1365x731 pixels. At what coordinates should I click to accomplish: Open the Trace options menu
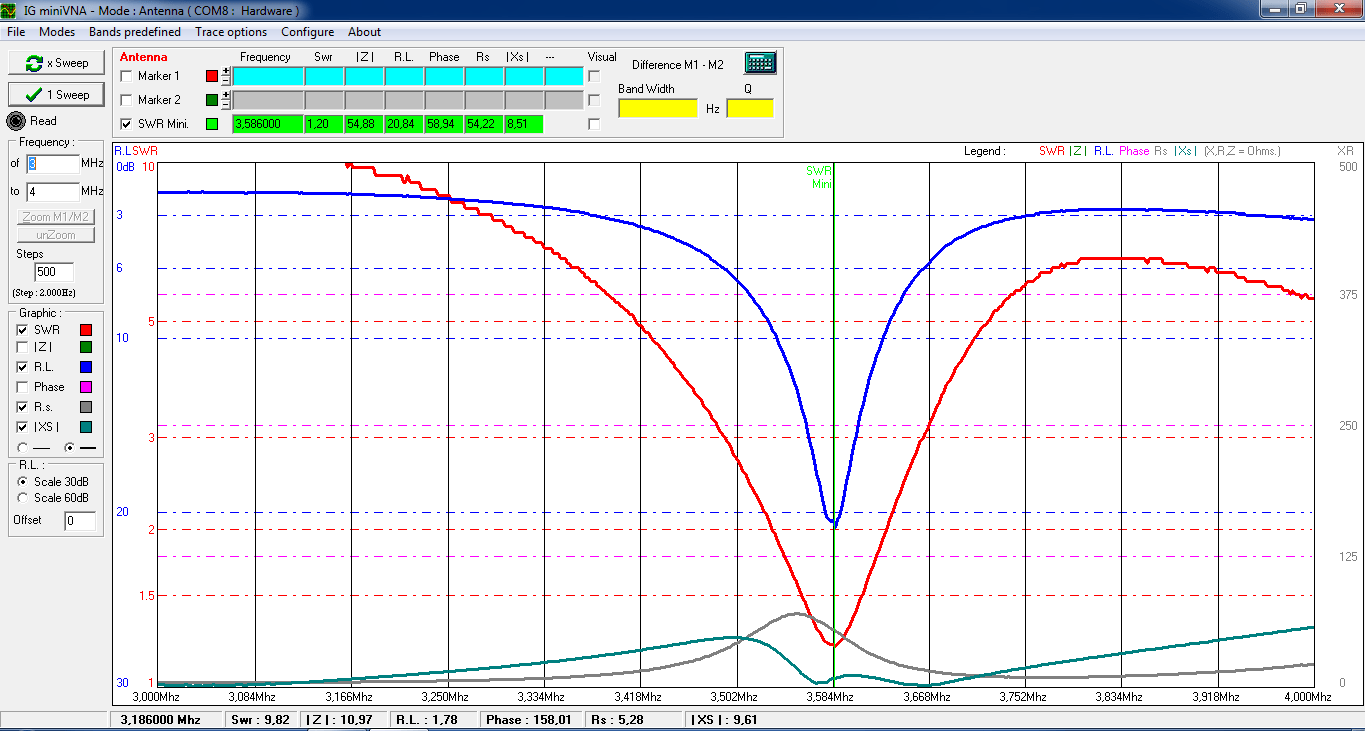(x=231, y=32)
